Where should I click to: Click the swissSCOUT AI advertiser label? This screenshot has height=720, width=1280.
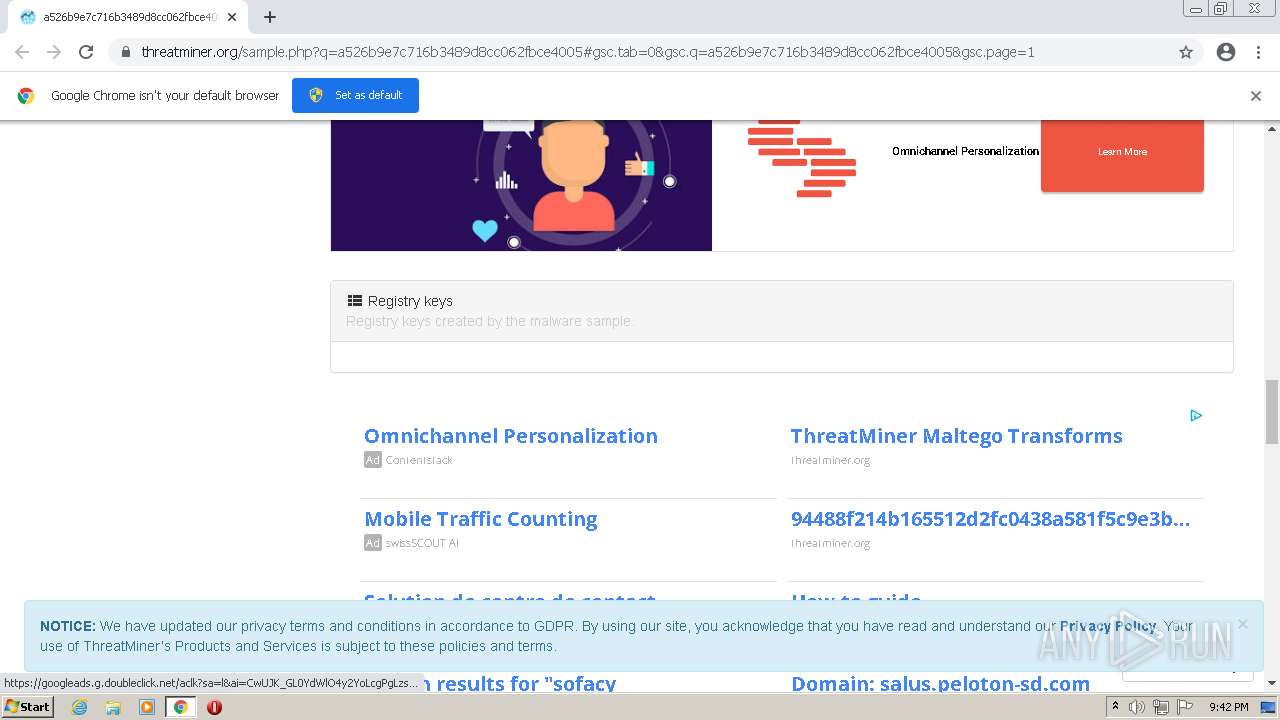pos(422,543)
